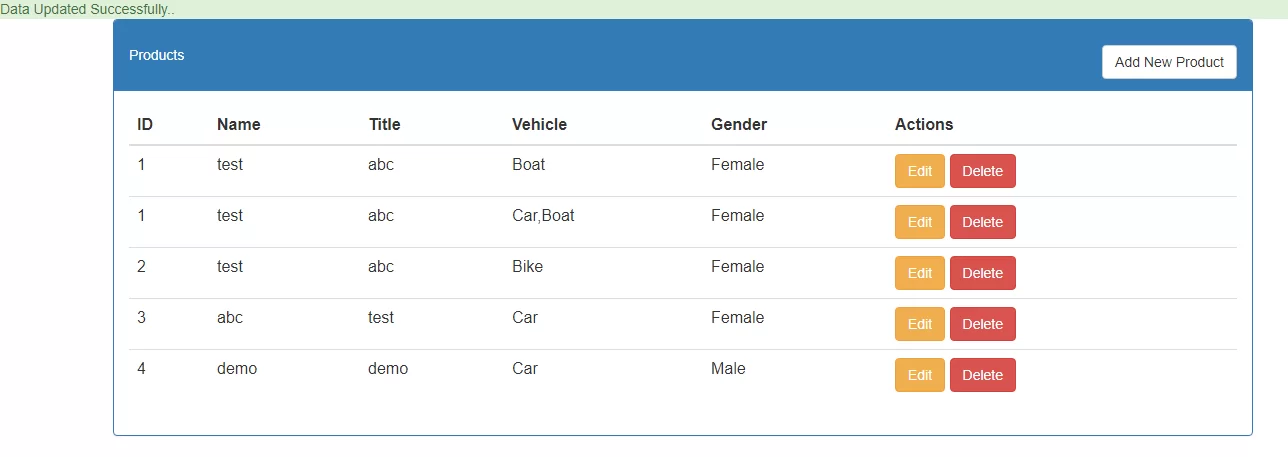Select the Male gender cell
The height and width of the screenshot is (457, 1288).
click(x=728, y=368)
